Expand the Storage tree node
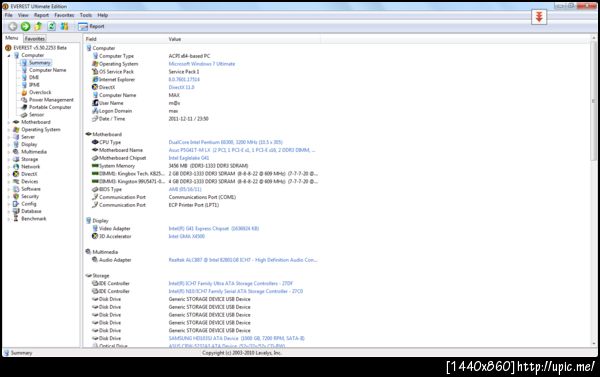Viewport: 600px width, 377px height. click(x=9, y=160)
